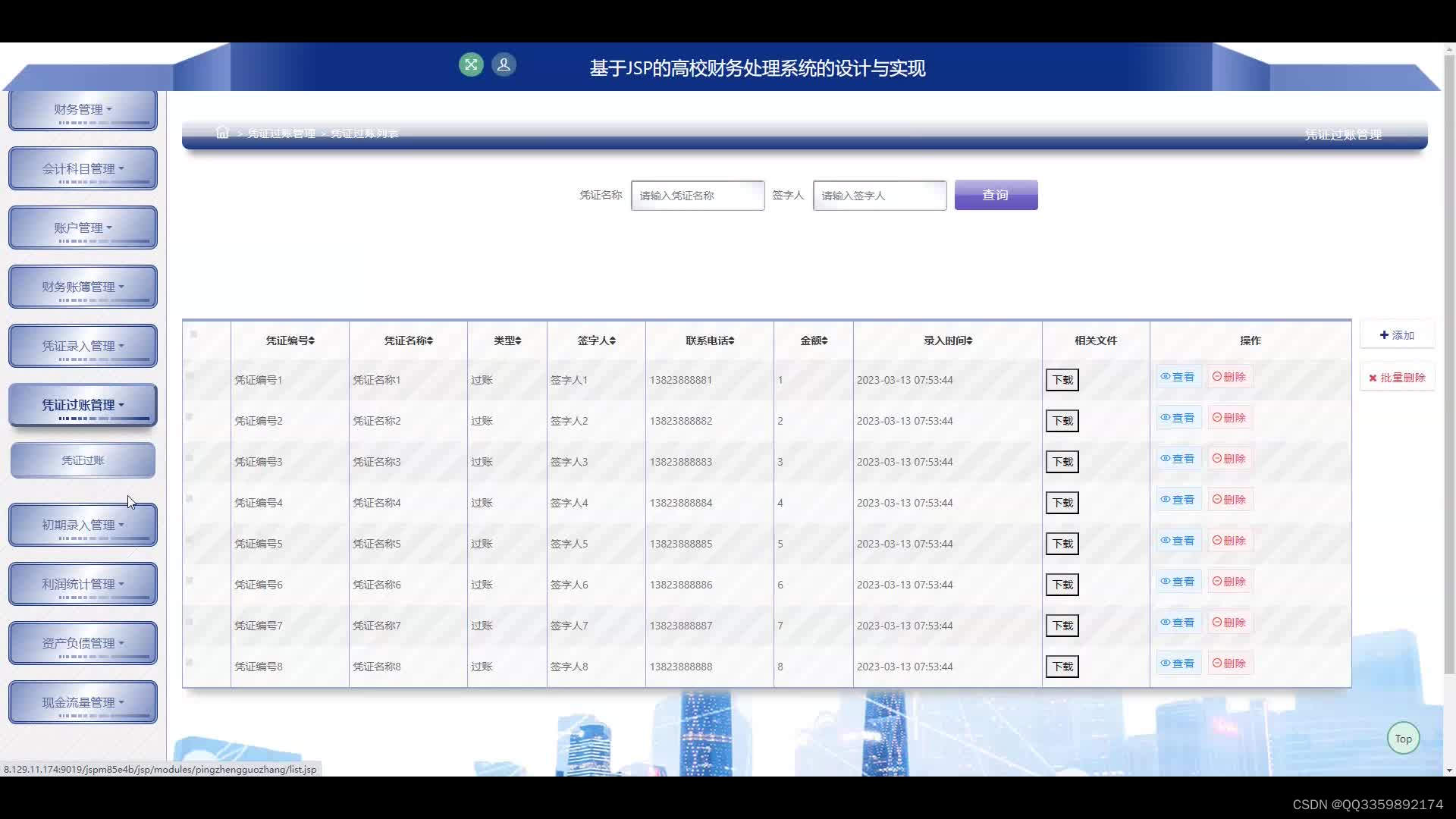
Task: Expand the 现金流量管理 sidebar menu
Action: point(83,702)
